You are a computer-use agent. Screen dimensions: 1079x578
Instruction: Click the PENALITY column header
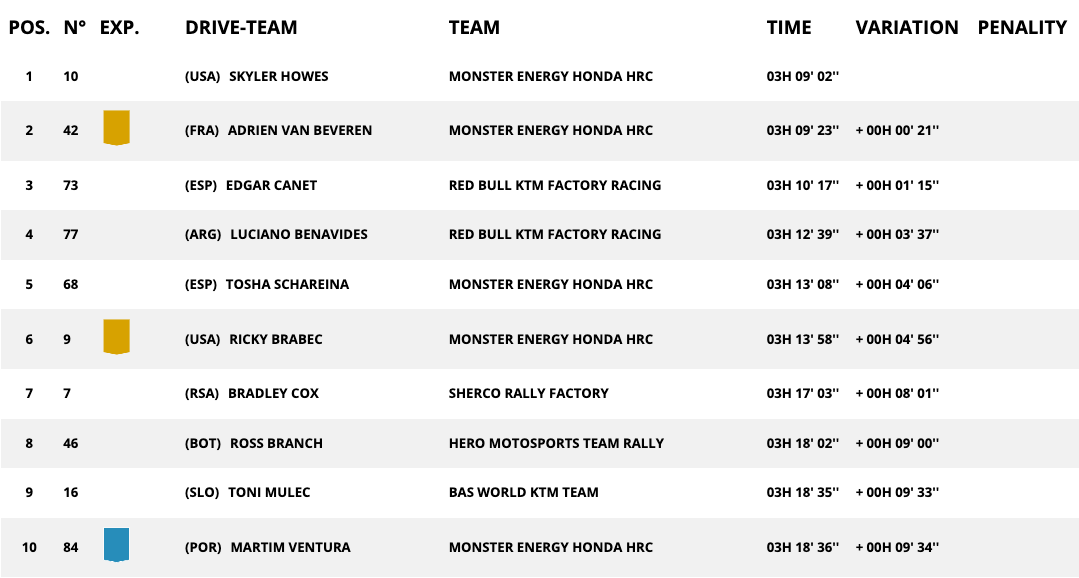click(x=1022, y=28)
